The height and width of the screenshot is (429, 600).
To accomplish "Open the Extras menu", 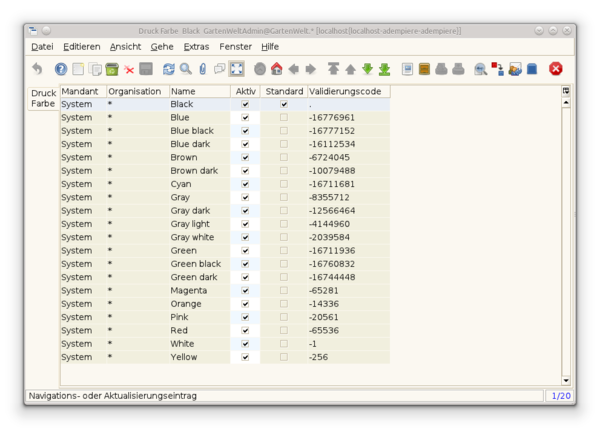I will [x=196, y=47].
